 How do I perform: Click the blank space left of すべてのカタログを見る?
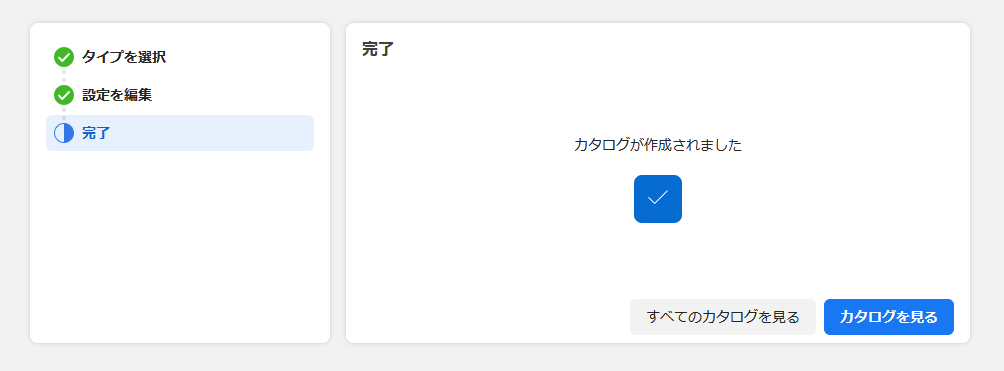pos(487,317)
